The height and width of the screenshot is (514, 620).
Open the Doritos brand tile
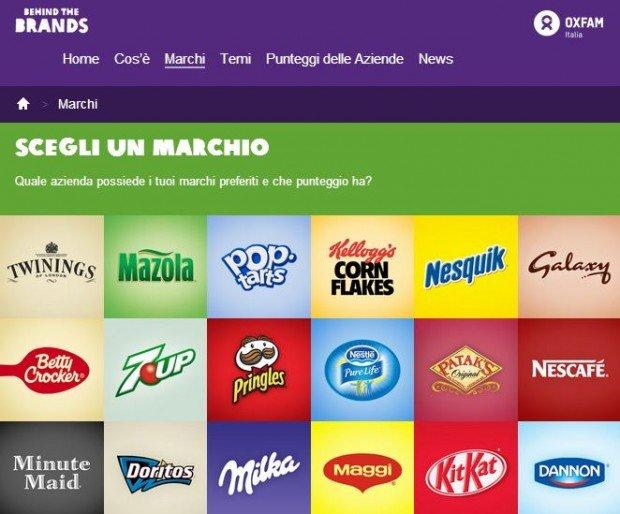155,468
